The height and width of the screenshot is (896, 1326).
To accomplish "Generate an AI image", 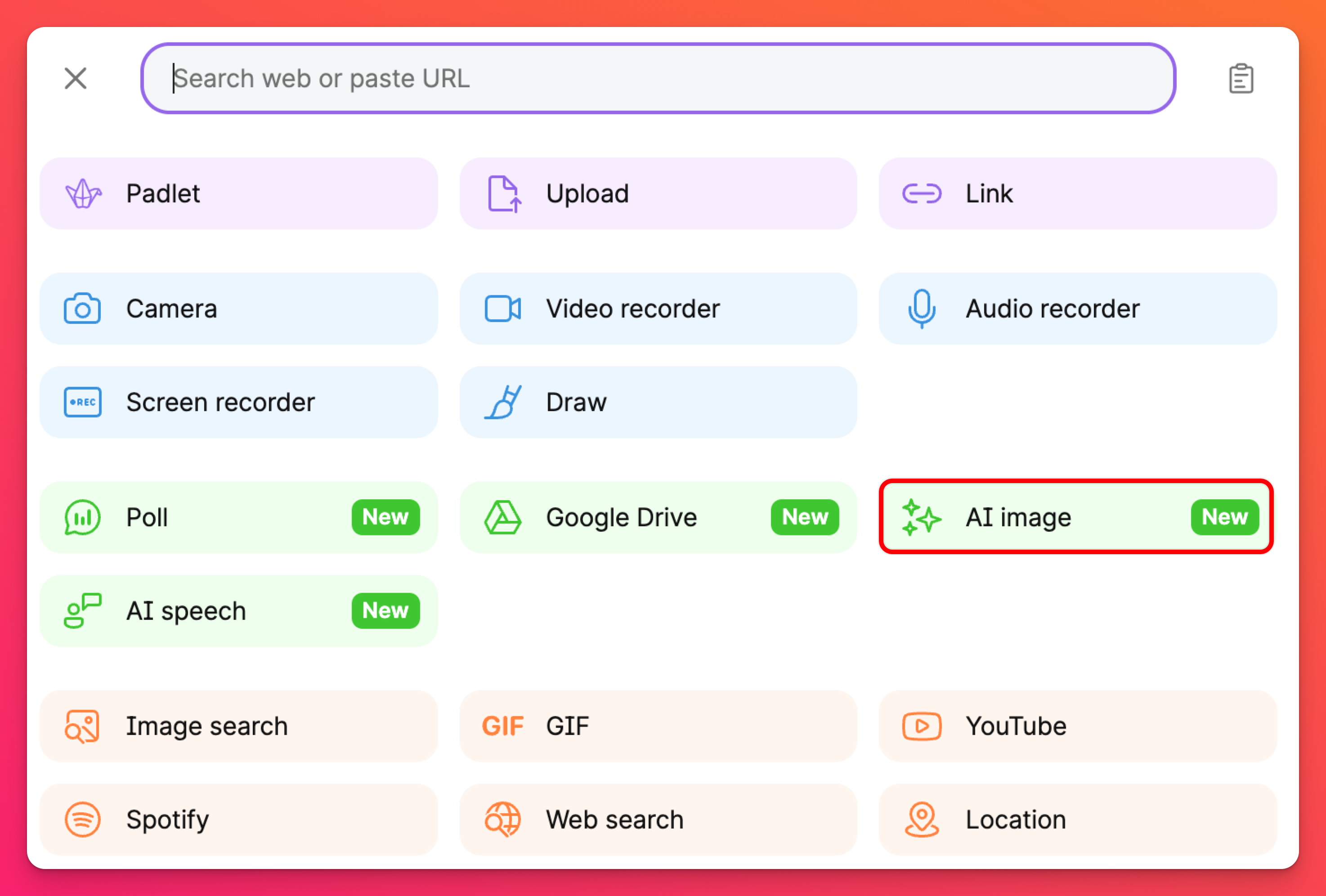I will pos(1076,517).
